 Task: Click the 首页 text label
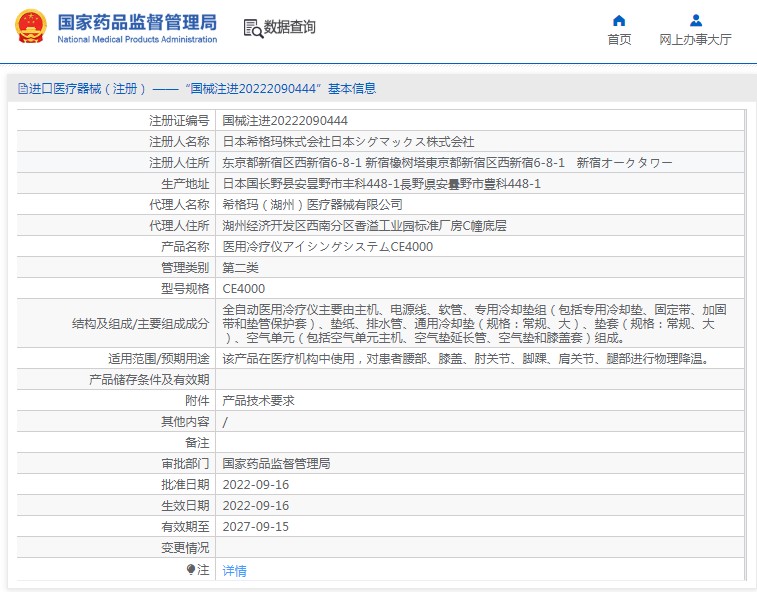pos(619,40)
